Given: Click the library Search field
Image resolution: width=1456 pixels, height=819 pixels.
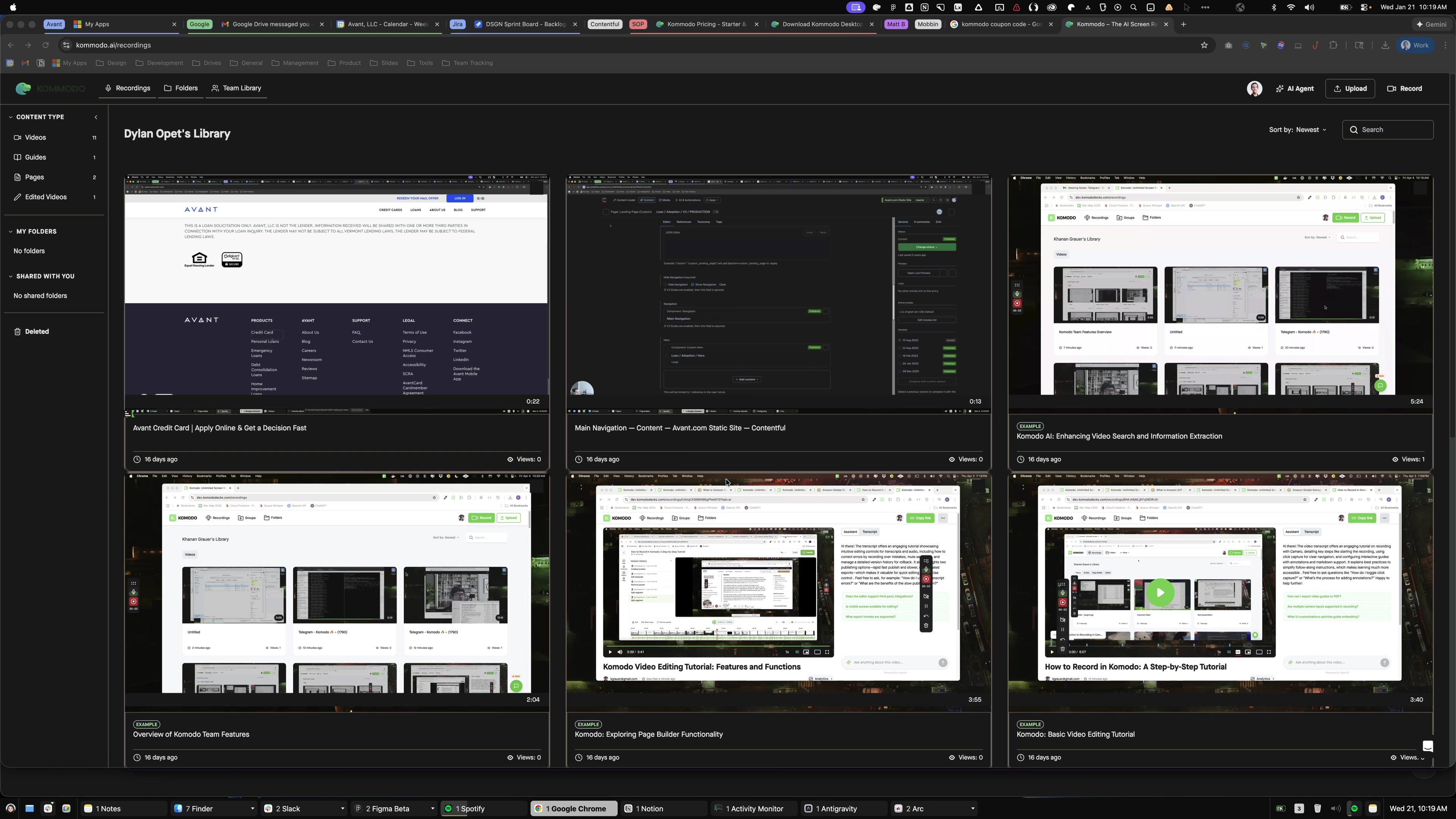Looking at the screenshot, I should coord(1388,130).
